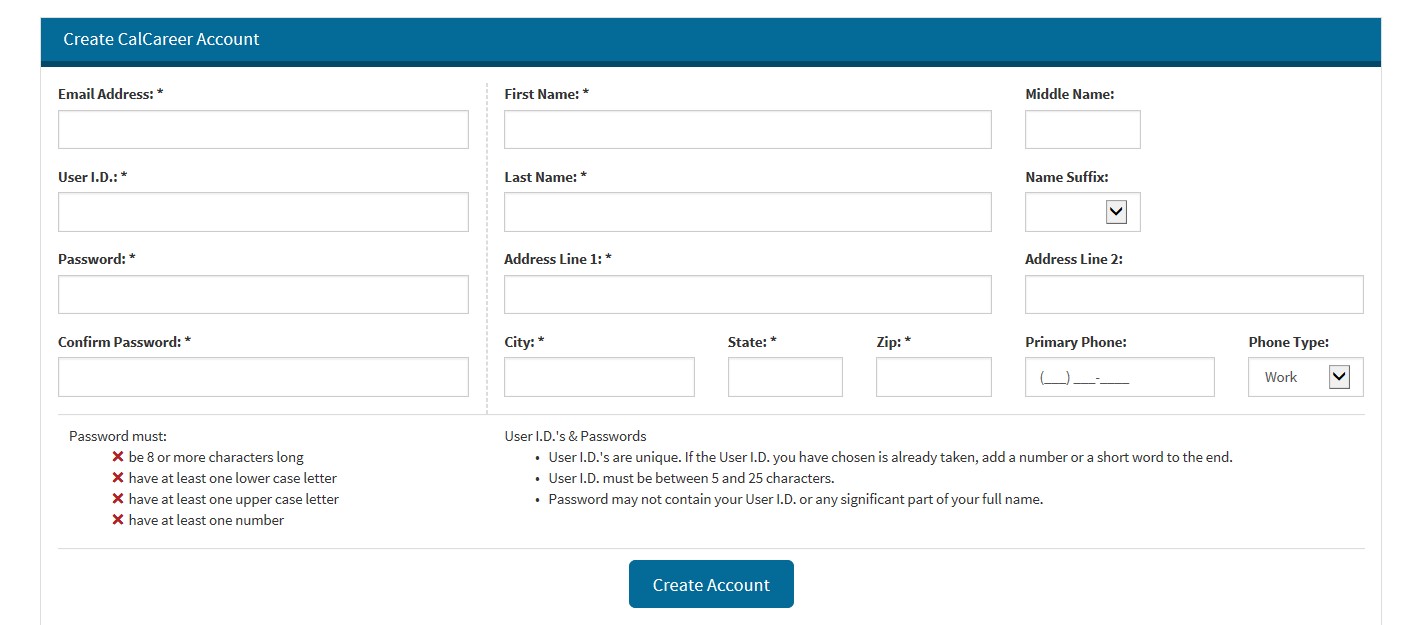Click the red X beside 'one lower case letter'
Screen dimensions: 1423x625
pyautogui.click(x=118, y=478)
